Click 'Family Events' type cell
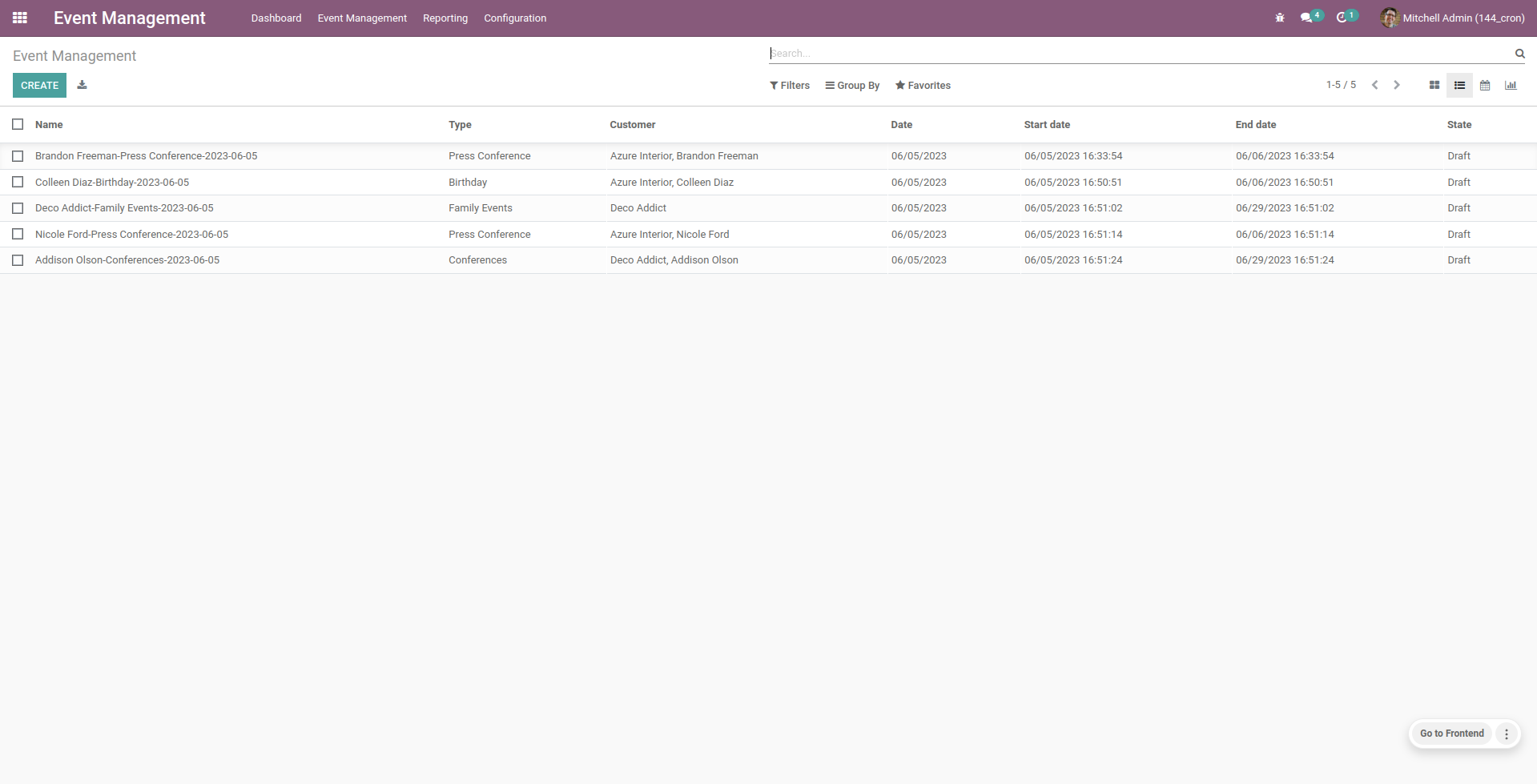1537x784 pixels. (481, 208)
